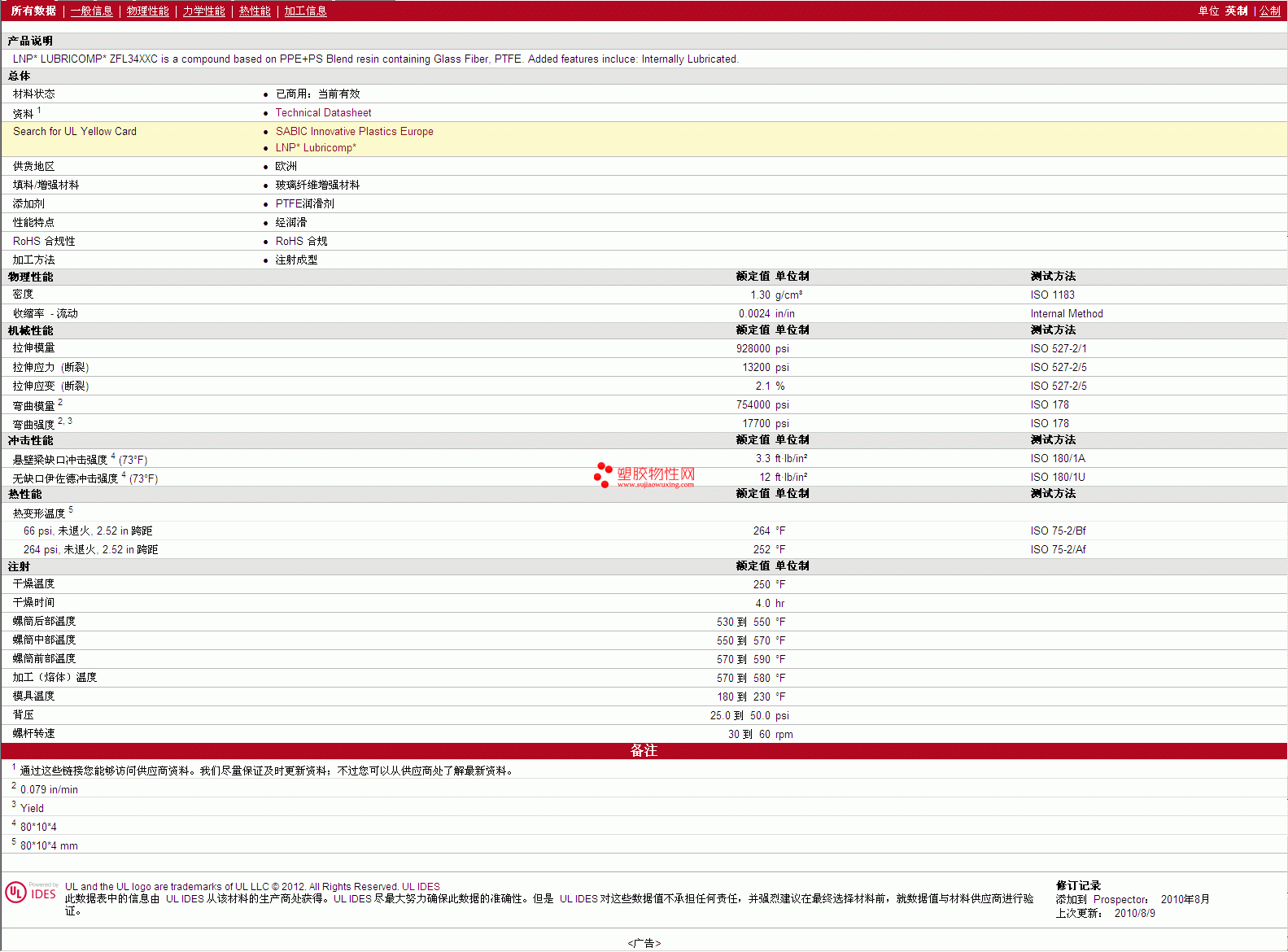Open SABIC Innovative Plastics Europe link
Screen dimensions: 1288x952
coord(354,132)
